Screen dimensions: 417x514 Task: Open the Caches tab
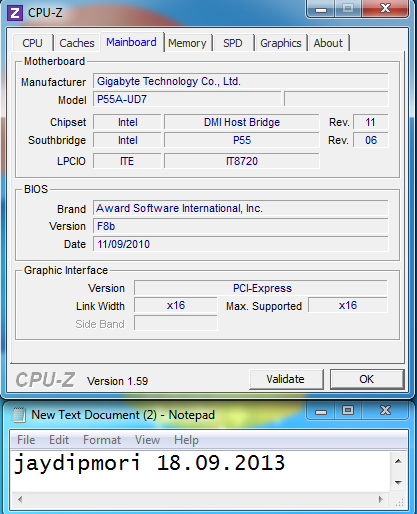(x=77, y=43)
